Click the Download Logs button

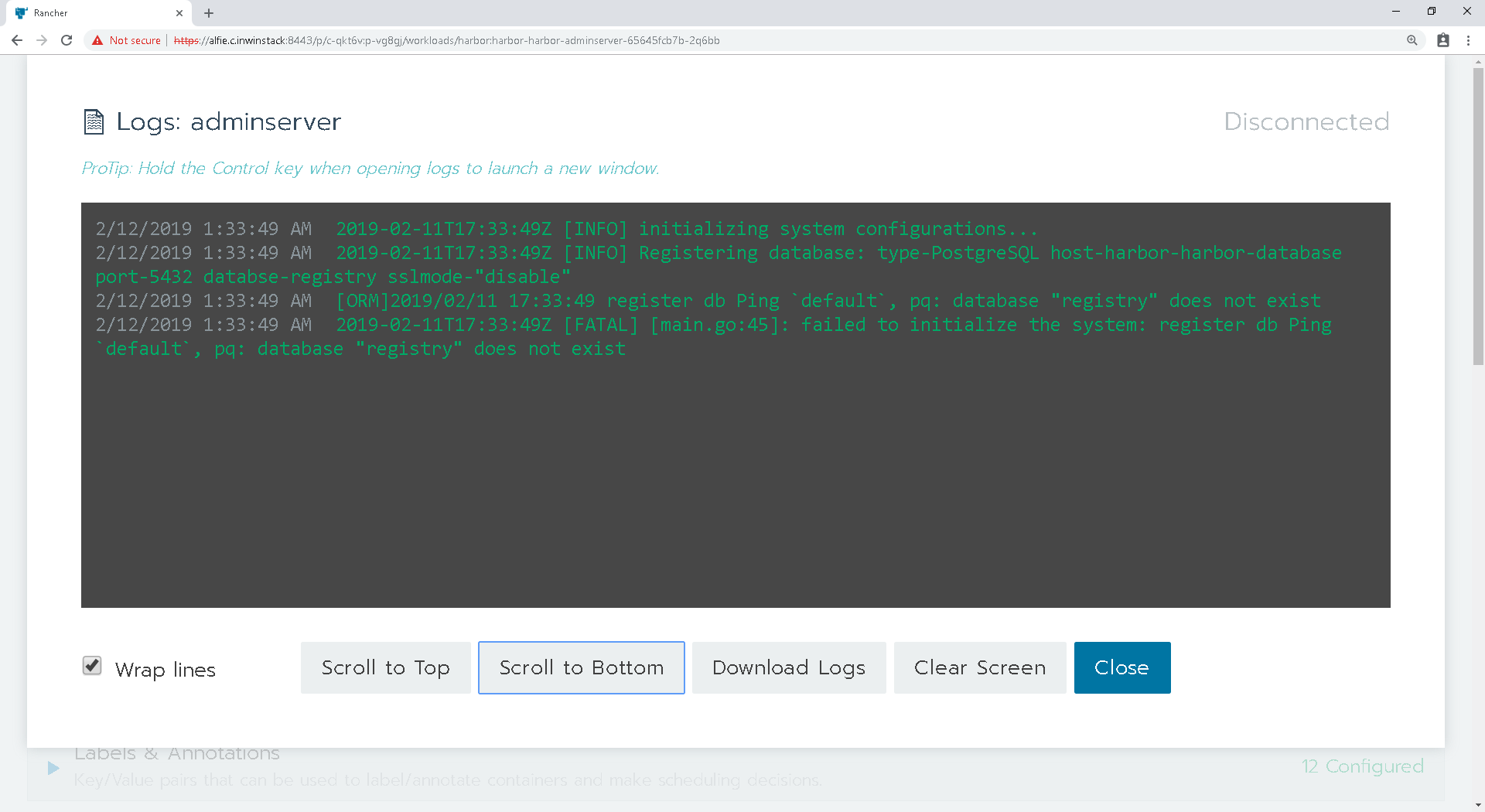[x=788, y=667]
